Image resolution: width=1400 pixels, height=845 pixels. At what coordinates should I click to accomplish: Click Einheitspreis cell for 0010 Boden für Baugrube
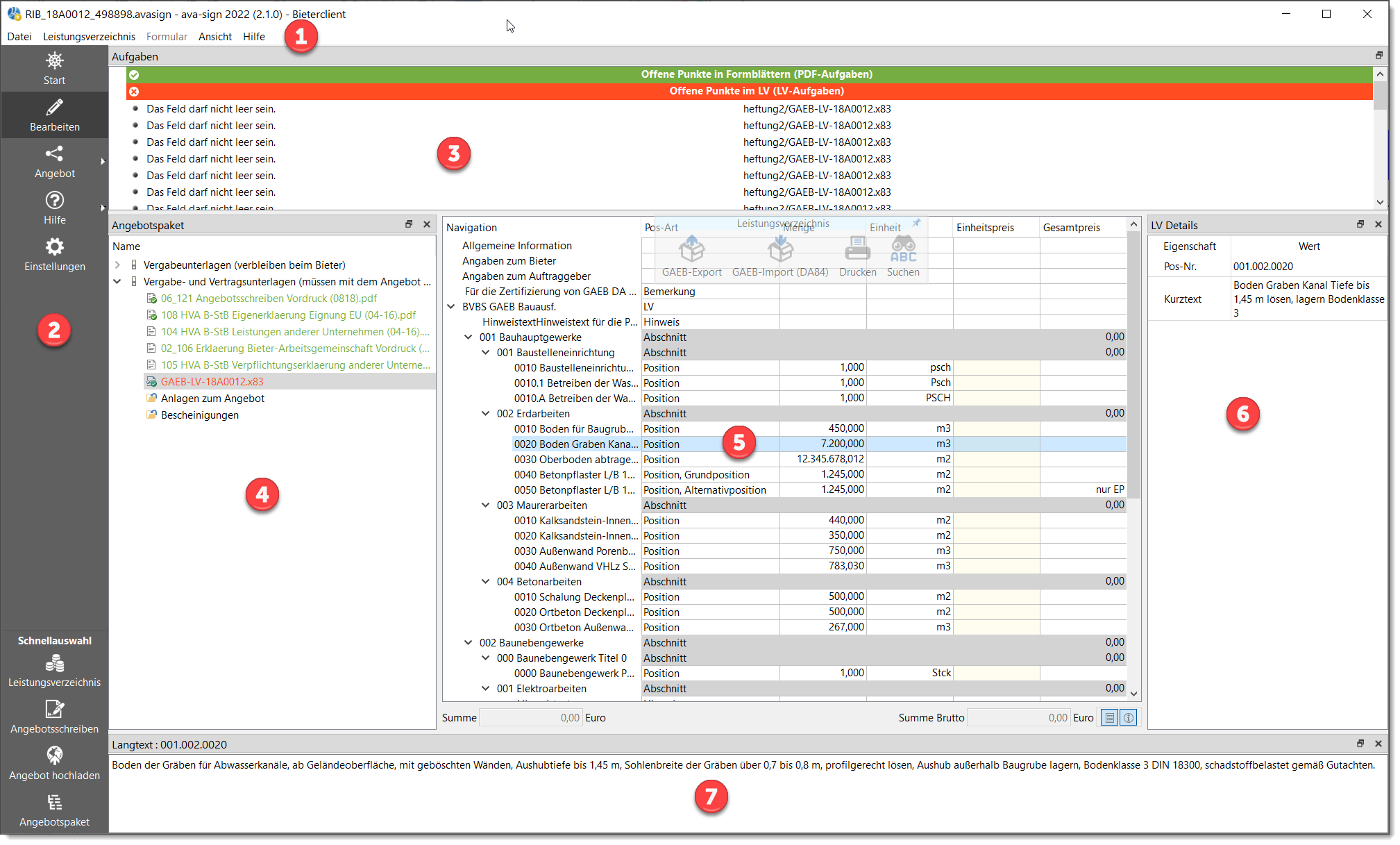[996, 429]
